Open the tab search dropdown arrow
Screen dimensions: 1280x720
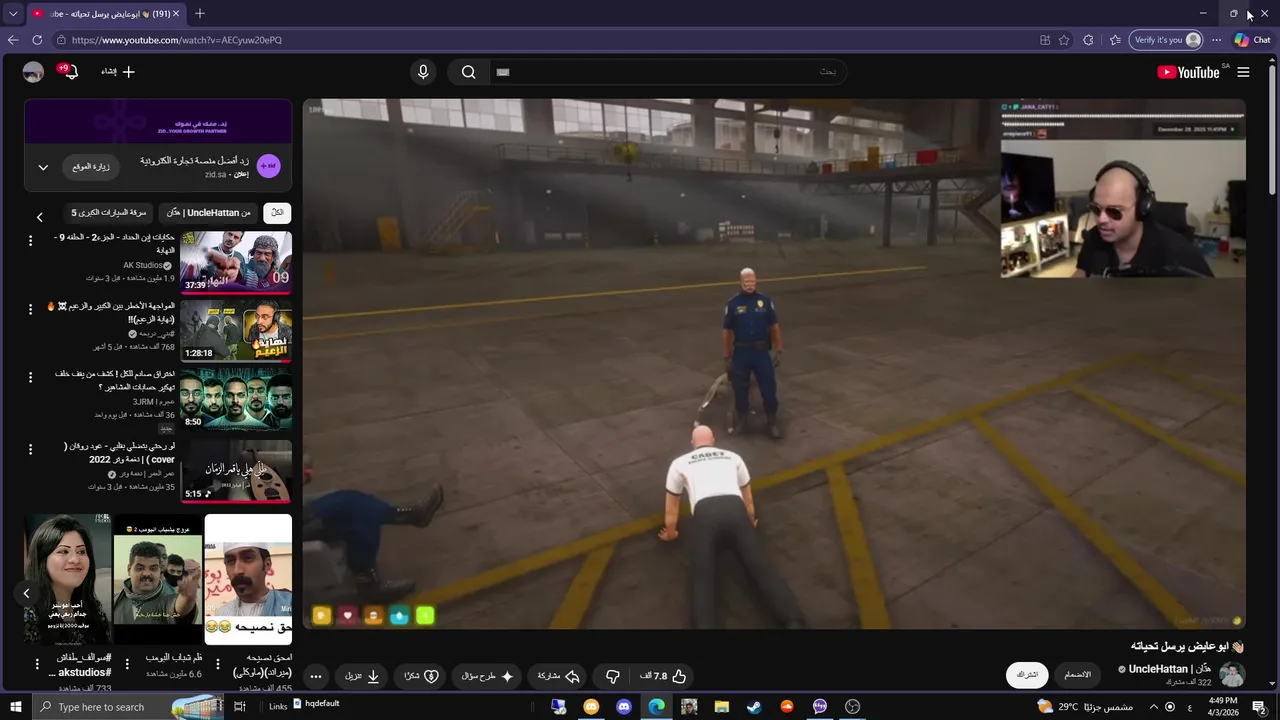pos(13,14)
